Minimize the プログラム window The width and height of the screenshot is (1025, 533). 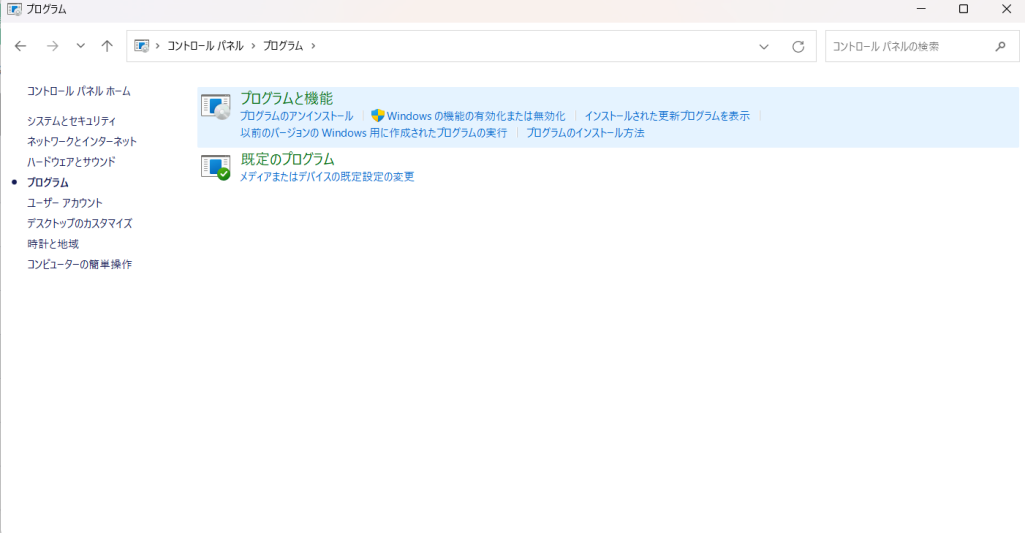pos(921,9)
